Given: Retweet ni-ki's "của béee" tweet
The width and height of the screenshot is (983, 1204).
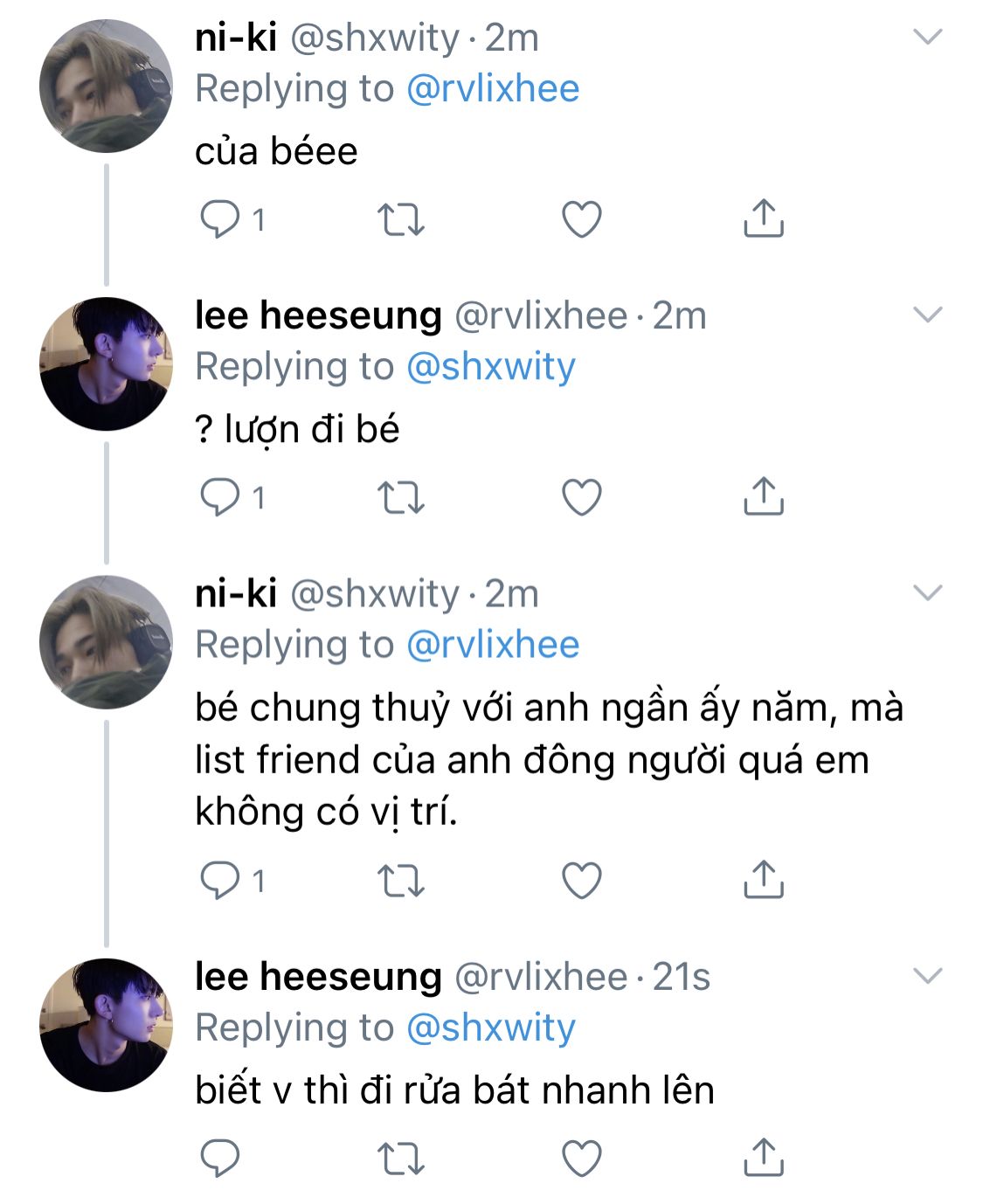Looking at the screenshot, I should [x=401, y=219].
